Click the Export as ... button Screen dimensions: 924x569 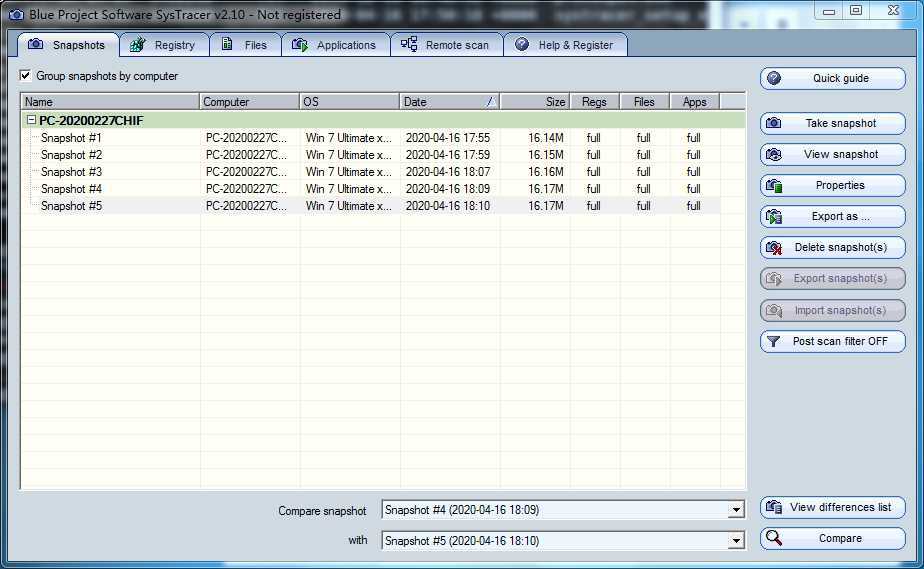[833, 216]
